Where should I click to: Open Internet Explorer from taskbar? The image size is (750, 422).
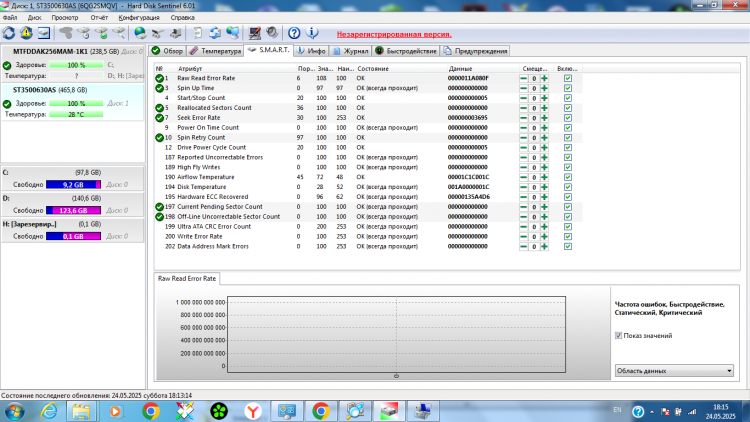pyautogui.click(x=49, y=411)
